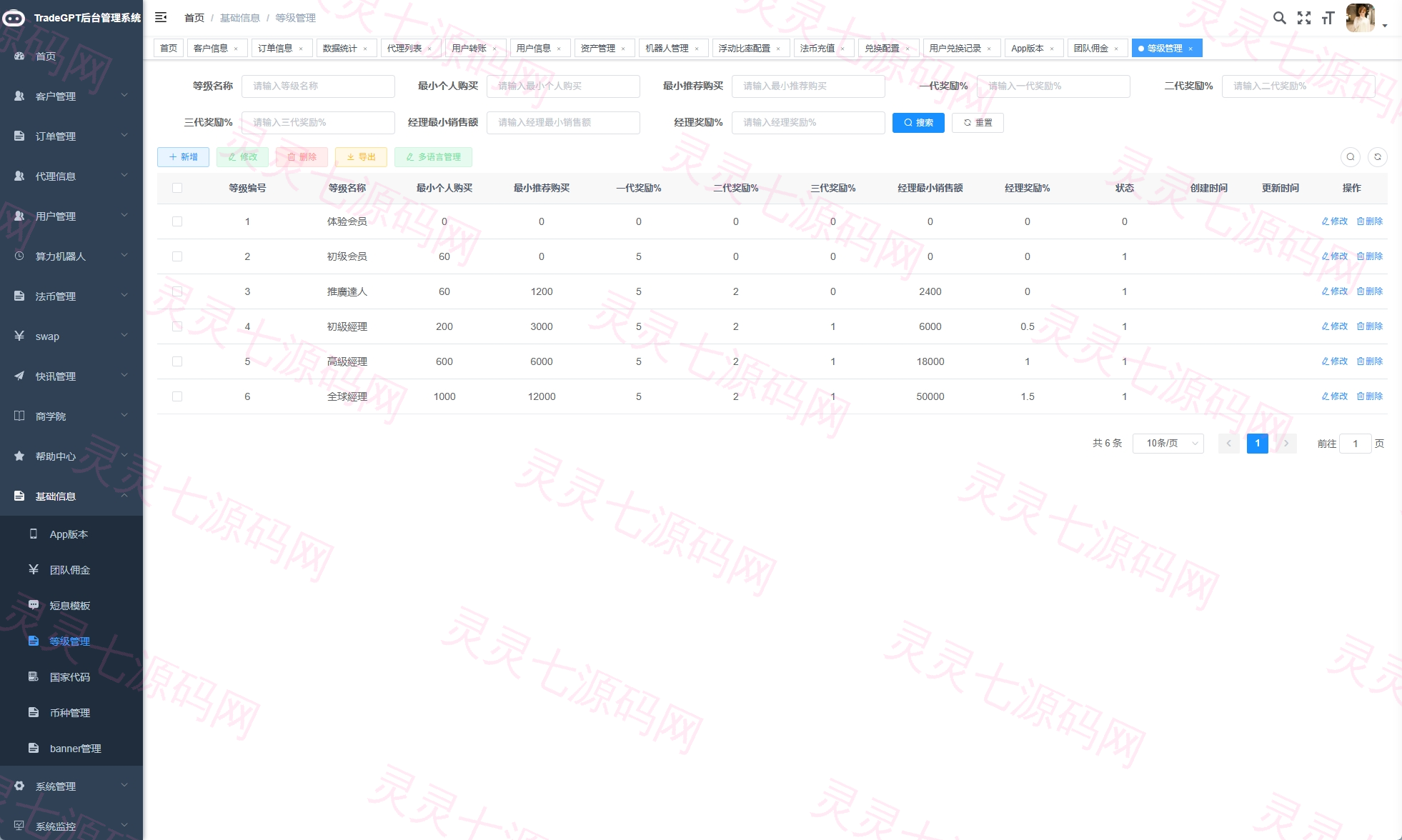Open 国家代码 sidebar item
The image size is (1402, 840).
pyautogui.click(x=71, y=677)
